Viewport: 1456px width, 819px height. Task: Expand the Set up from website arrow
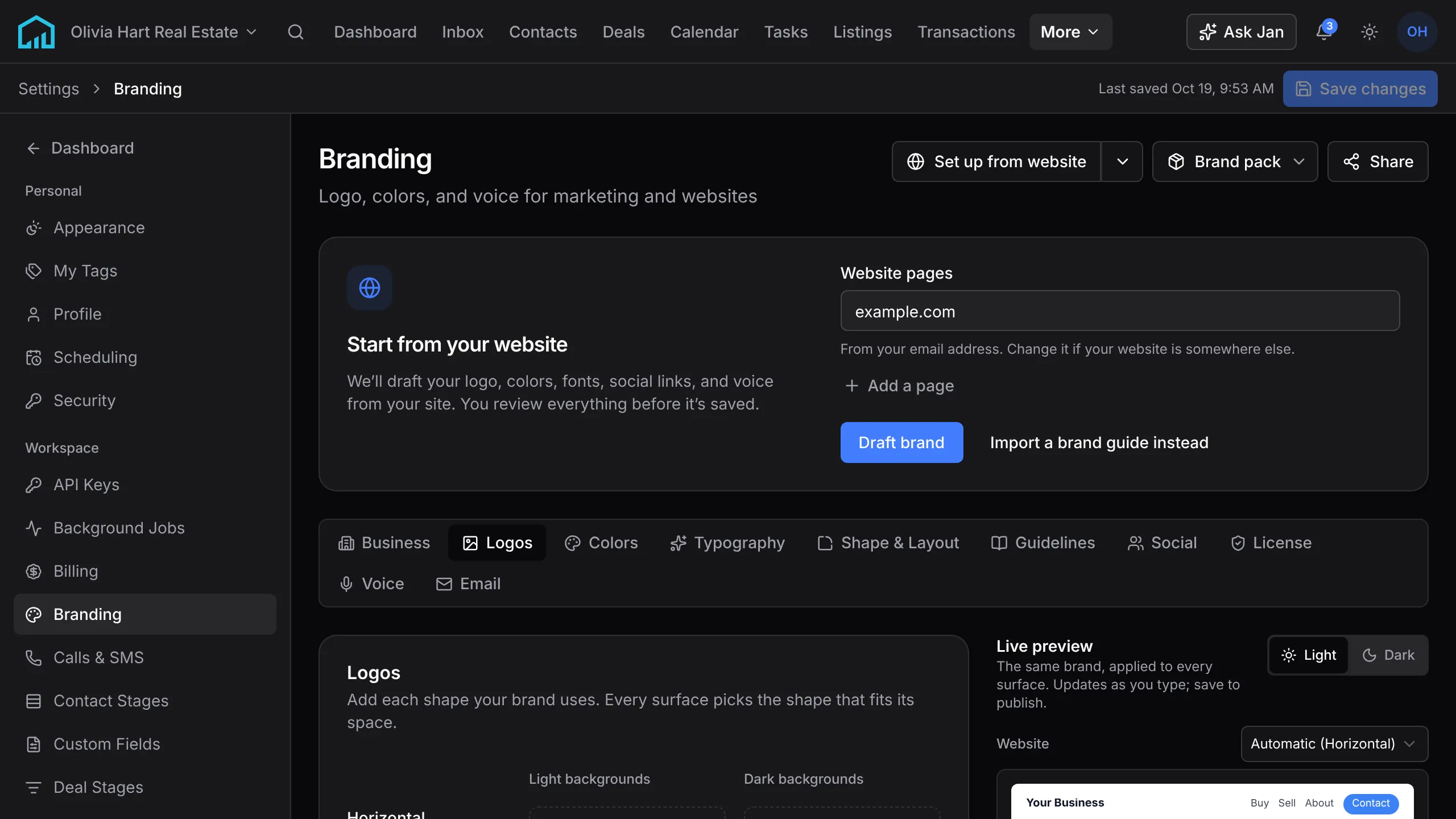(x=1122, y=162)
